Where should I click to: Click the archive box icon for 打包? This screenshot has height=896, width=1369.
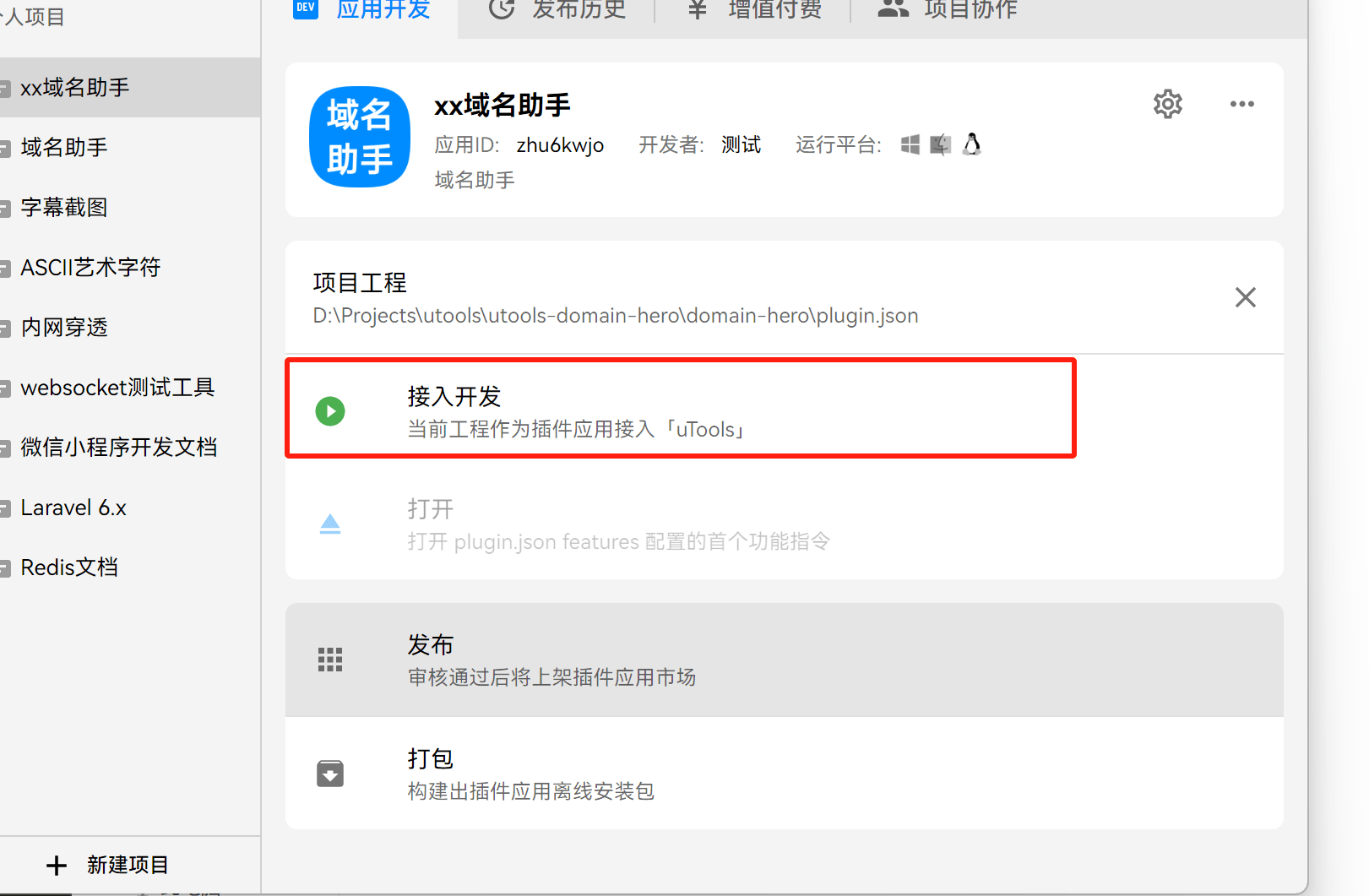[330, 774]
